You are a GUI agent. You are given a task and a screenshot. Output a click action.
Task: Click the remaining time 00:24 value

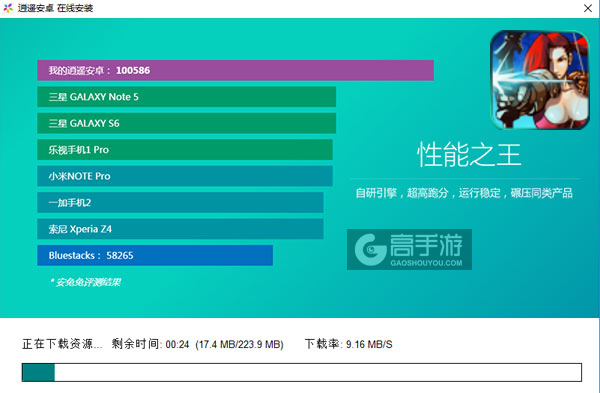[177, 344]
